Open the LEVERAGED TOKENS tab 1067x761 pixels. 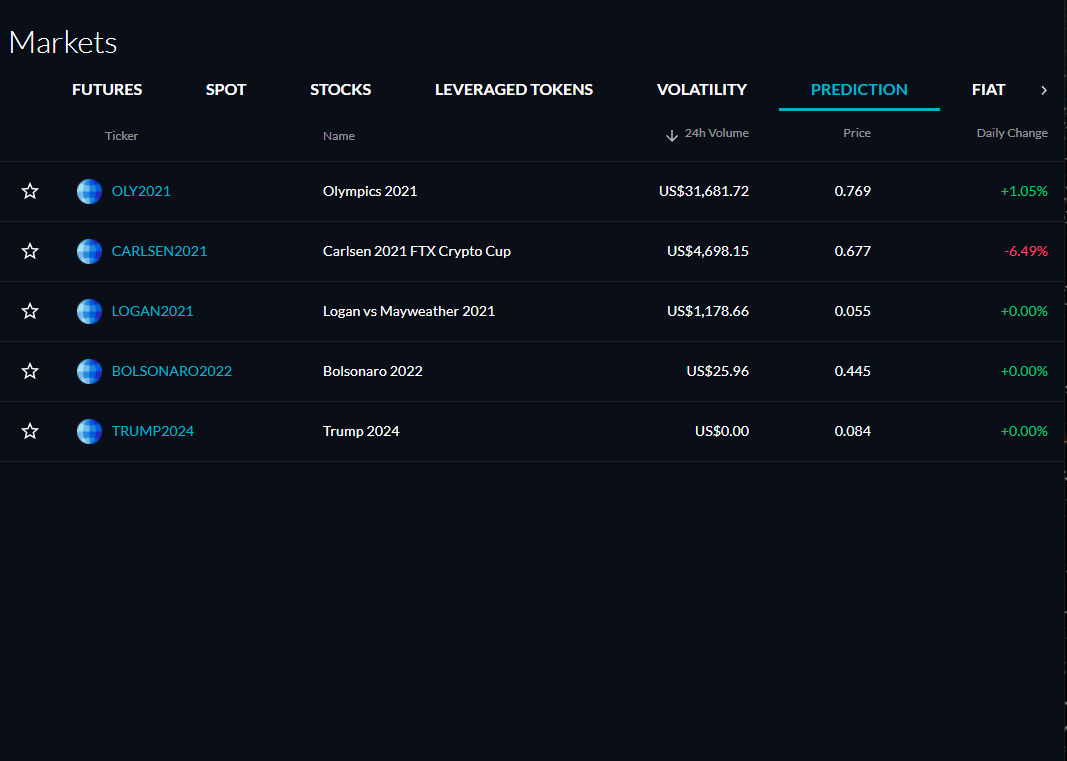click(x=514, y=89)
